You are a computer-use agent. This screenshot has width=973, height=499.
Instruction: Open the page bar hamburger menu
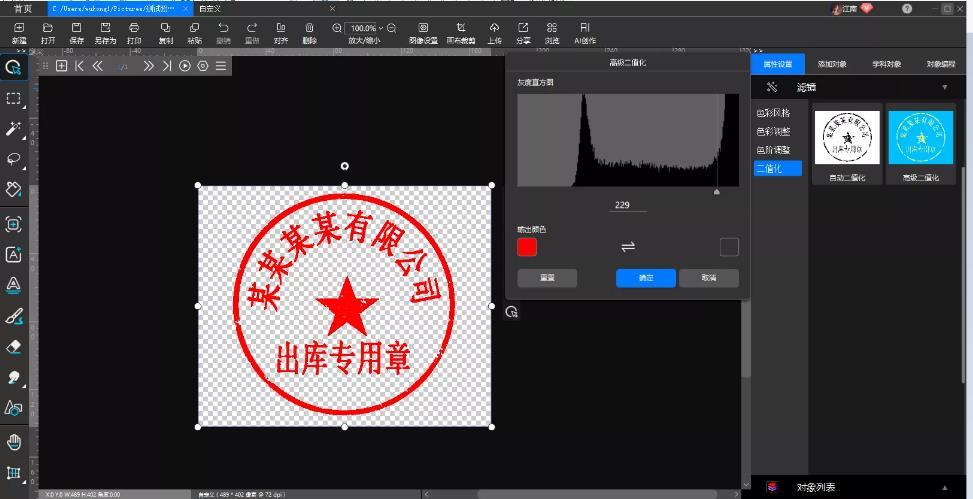point(221,66)
